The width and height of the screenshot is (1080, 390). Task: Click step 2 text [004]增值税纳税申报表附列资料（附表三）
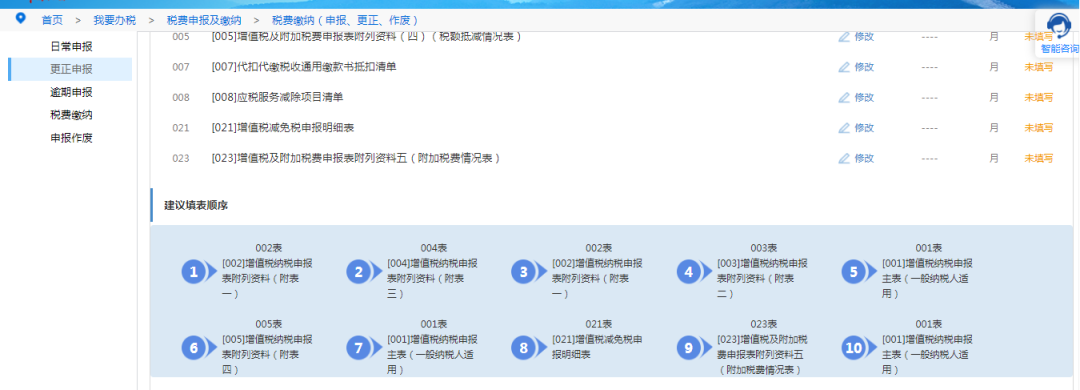[x=433, y=278]
